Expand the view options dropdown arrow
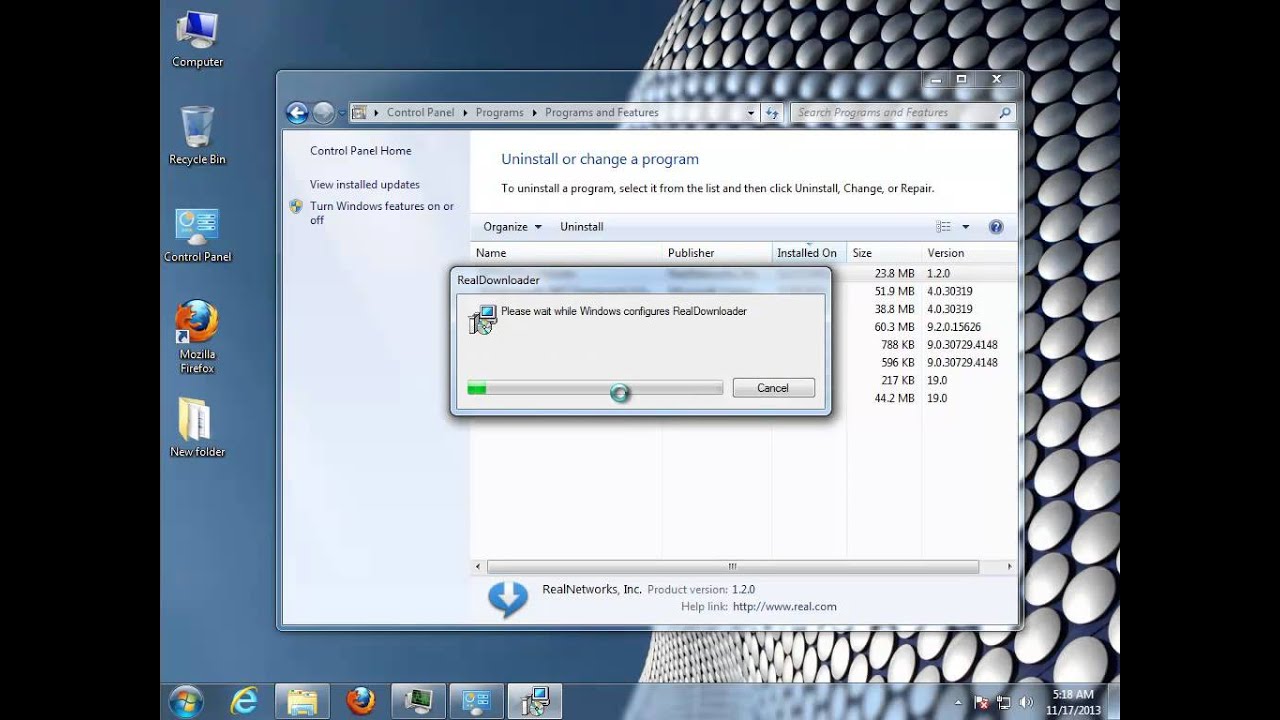Viewport: 1280px width, 720px height. coord(965,227)
